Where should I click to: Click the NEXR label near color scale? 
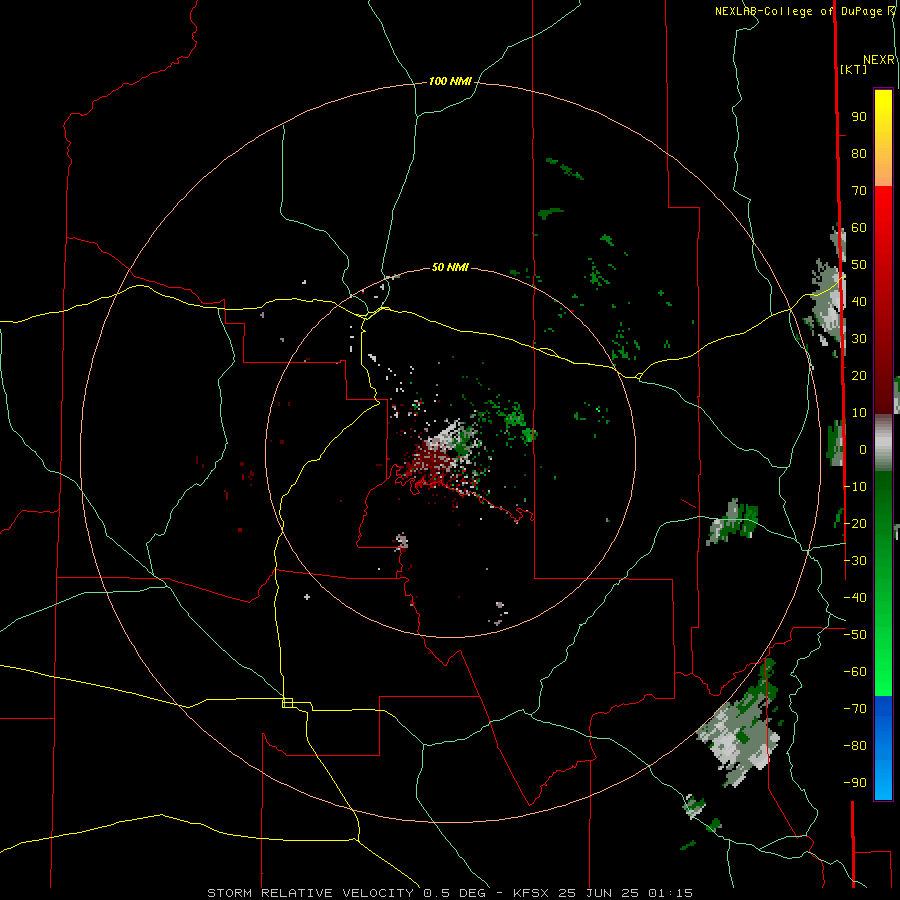click(x=879, y=60)
